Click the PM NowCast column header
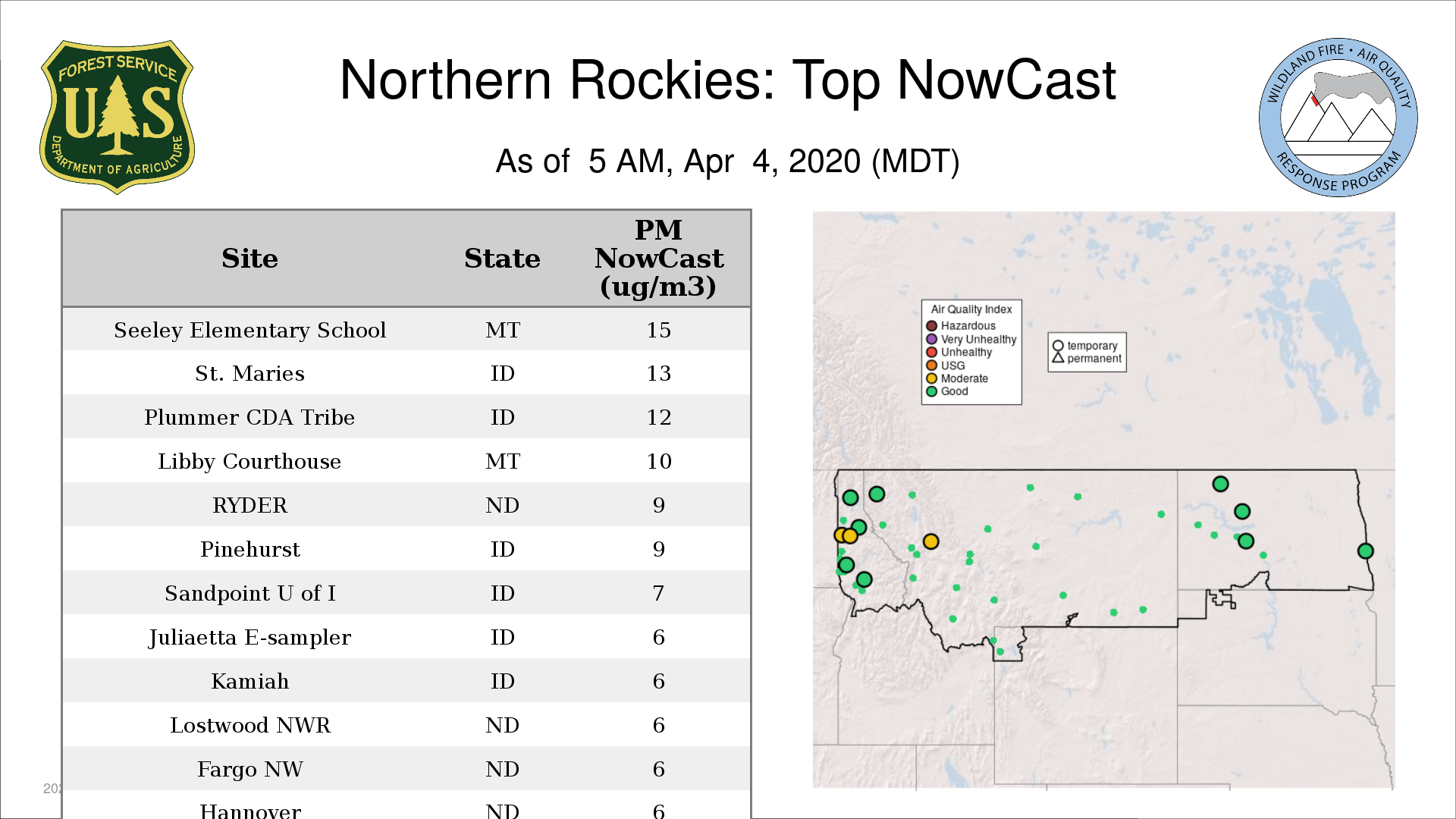 click(x=658, y=259)
